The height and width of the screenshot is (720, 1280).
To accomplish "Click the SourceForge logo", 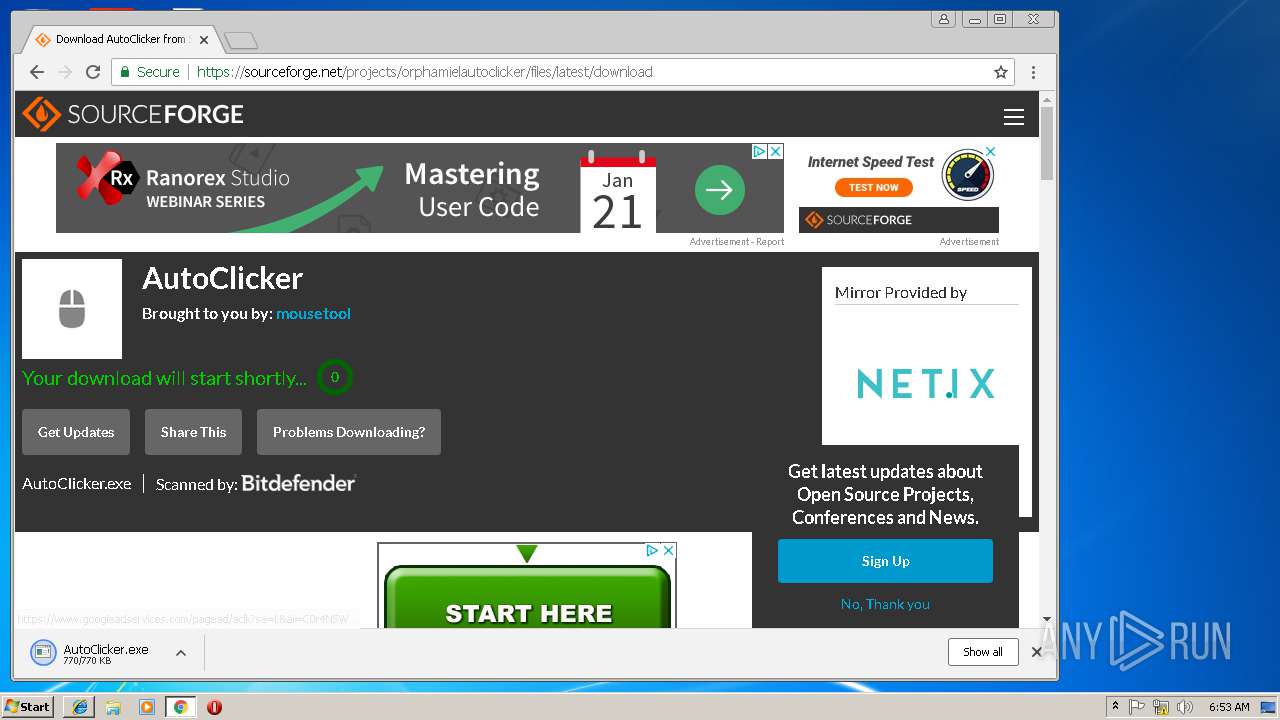I will coord(133,114).
